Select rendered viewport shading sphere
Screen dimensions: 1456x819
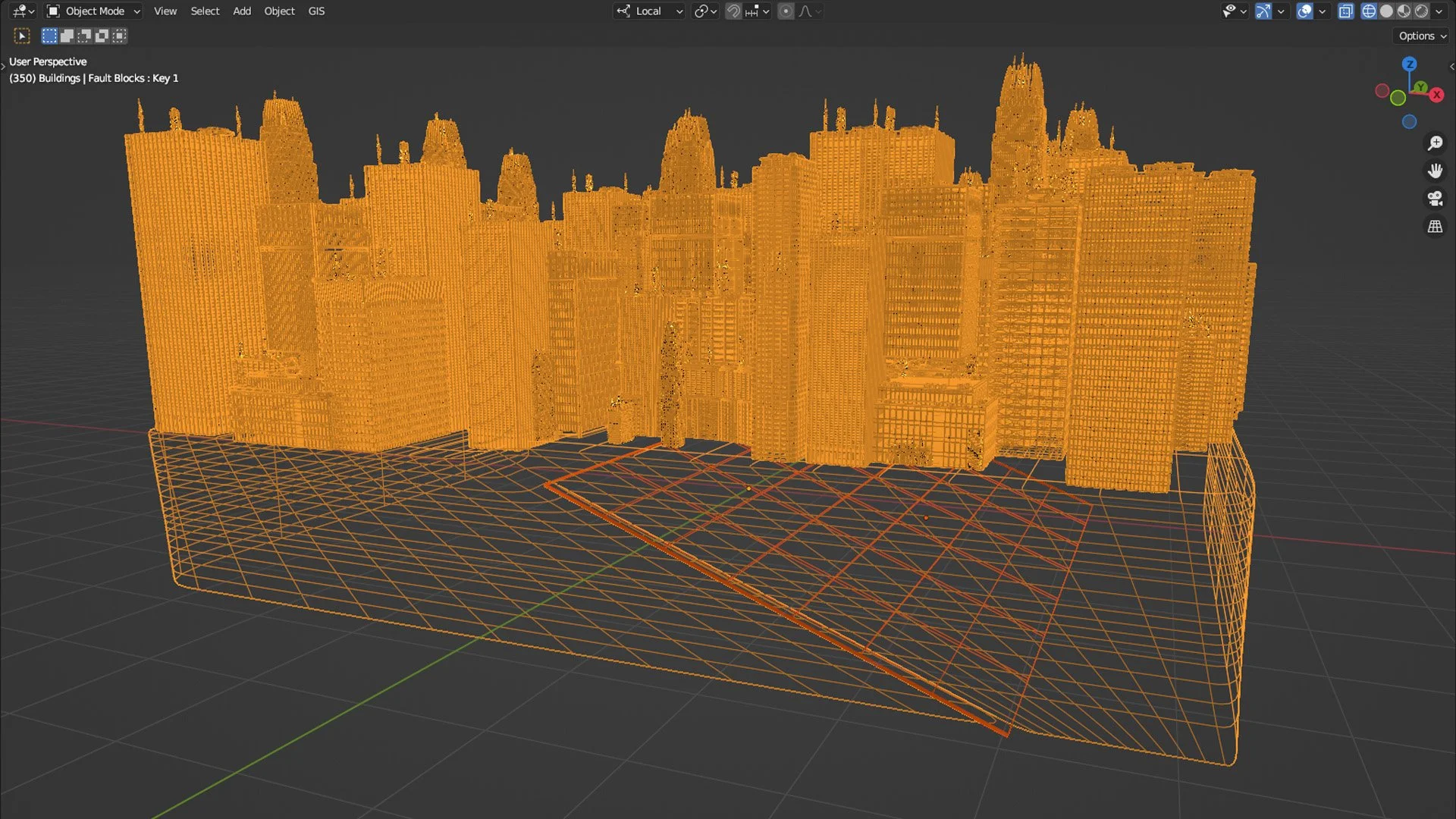point(1422,11)
